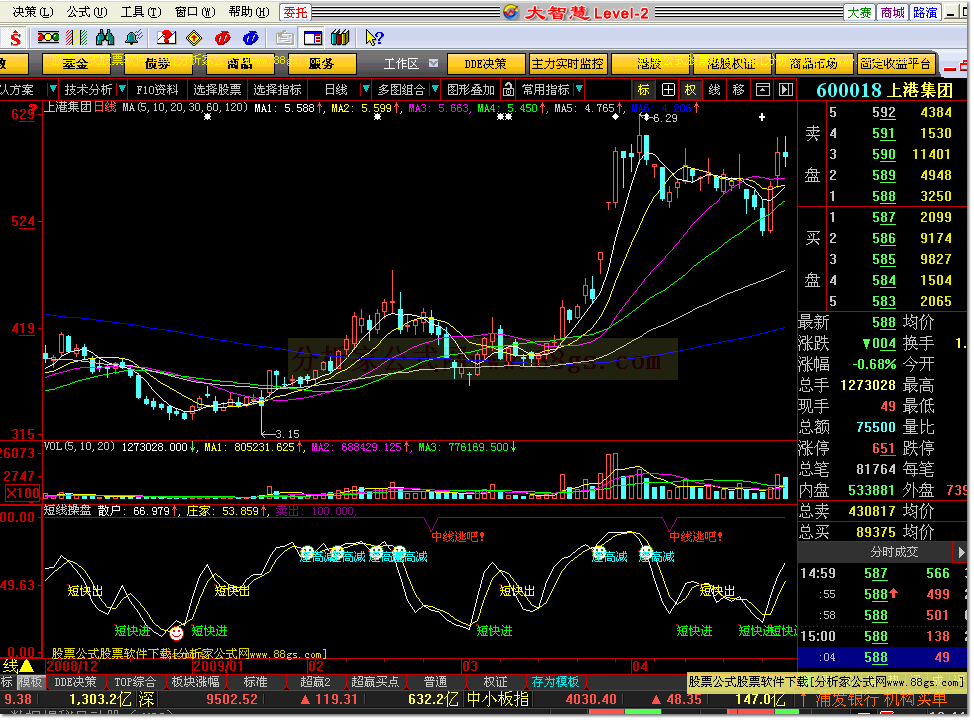Open the 帮助(H) menu
974x720 pixels.
point(249,12)
